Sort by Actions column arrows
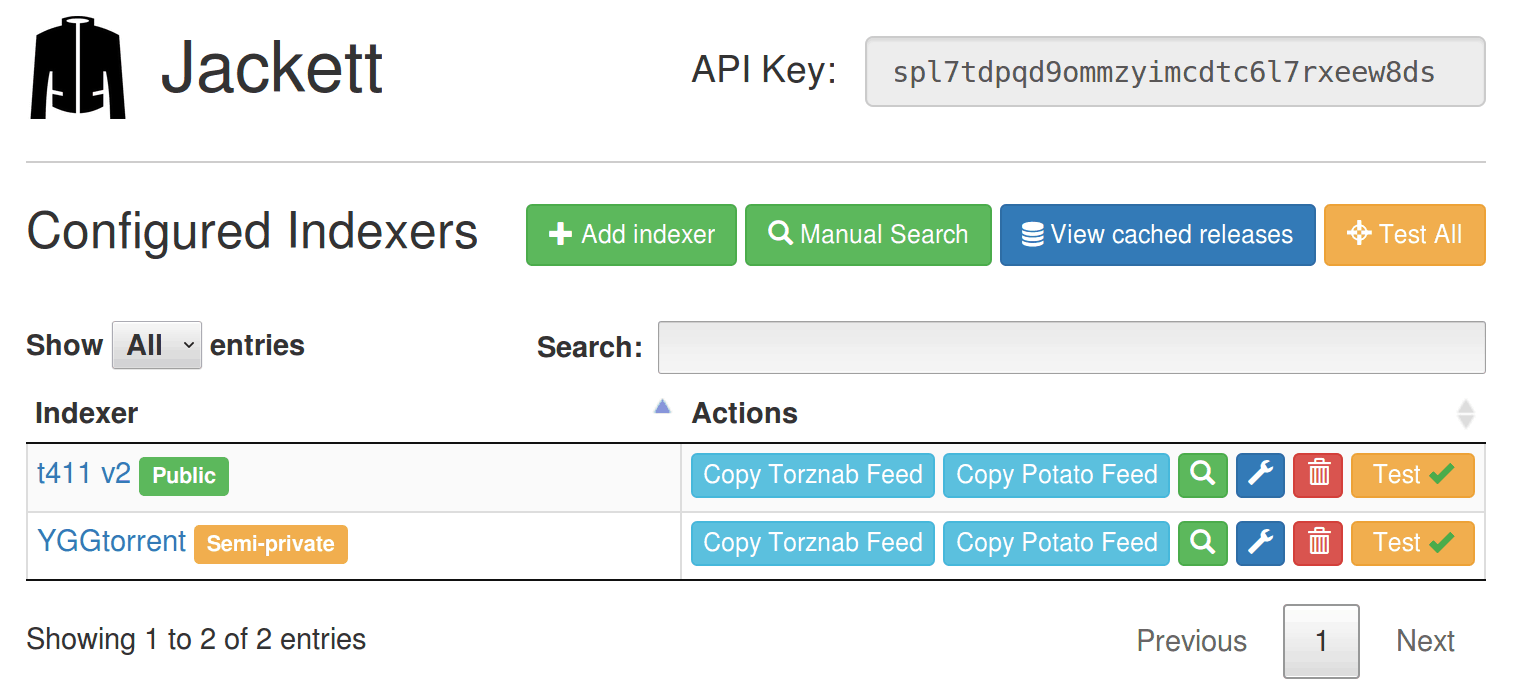Screen dimensions: 1514x696 1466,414
